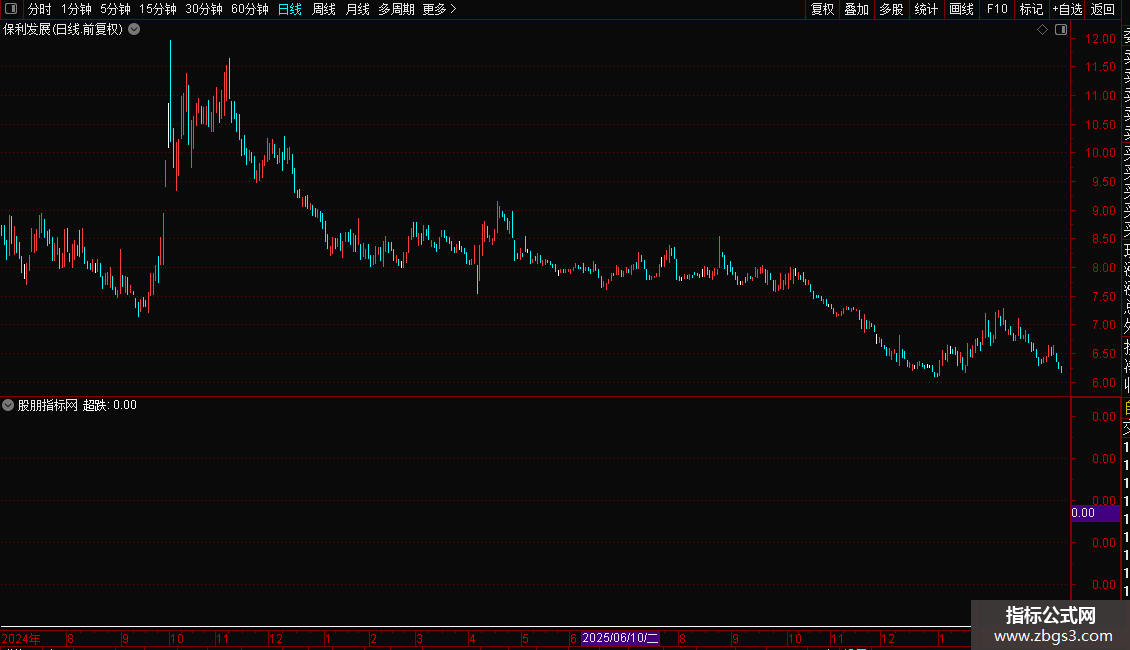Click the 6.00 price axis label
Screen dimensions: 1130x650
(x=1103, y=383)
